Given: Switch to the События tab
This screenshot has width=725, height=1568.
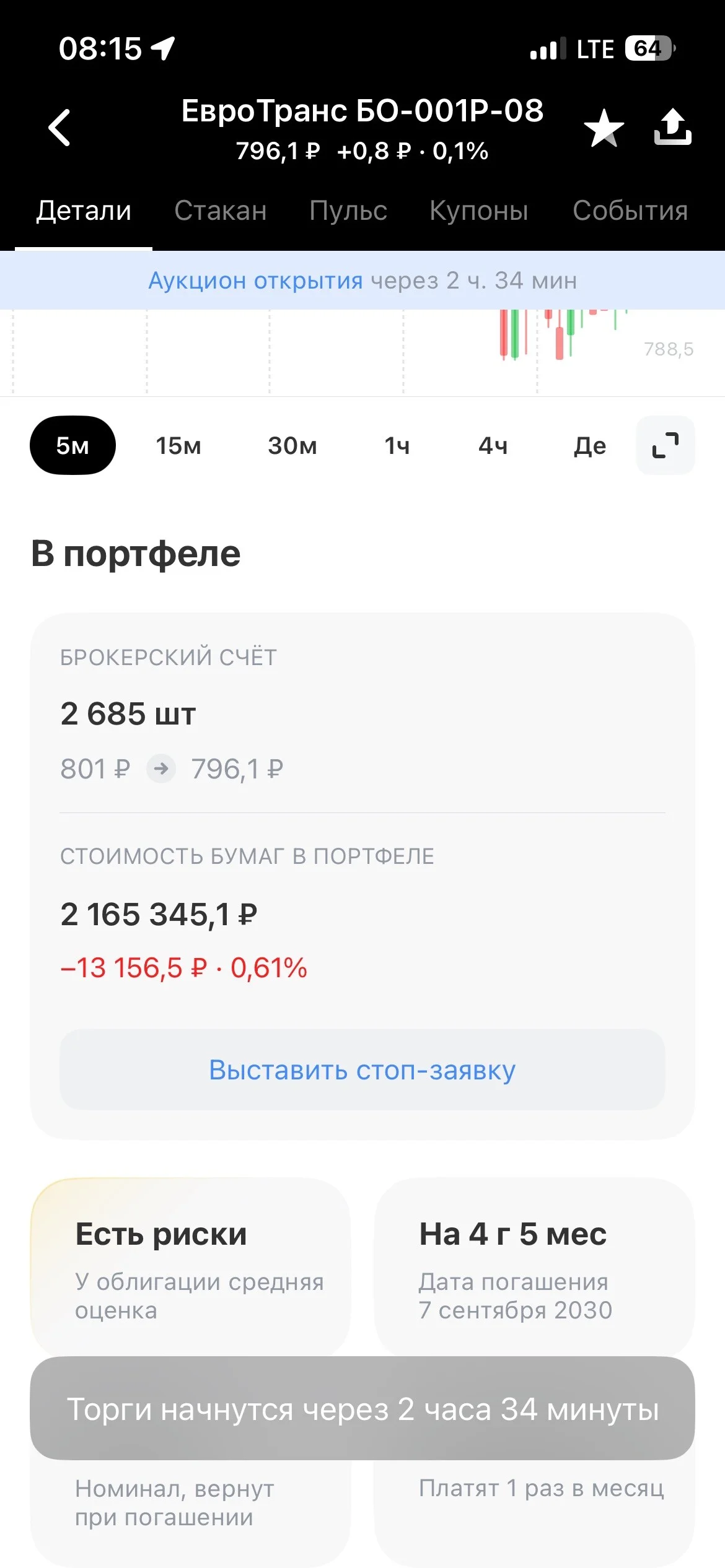Looking at the screenshot, I should (630, 211).
